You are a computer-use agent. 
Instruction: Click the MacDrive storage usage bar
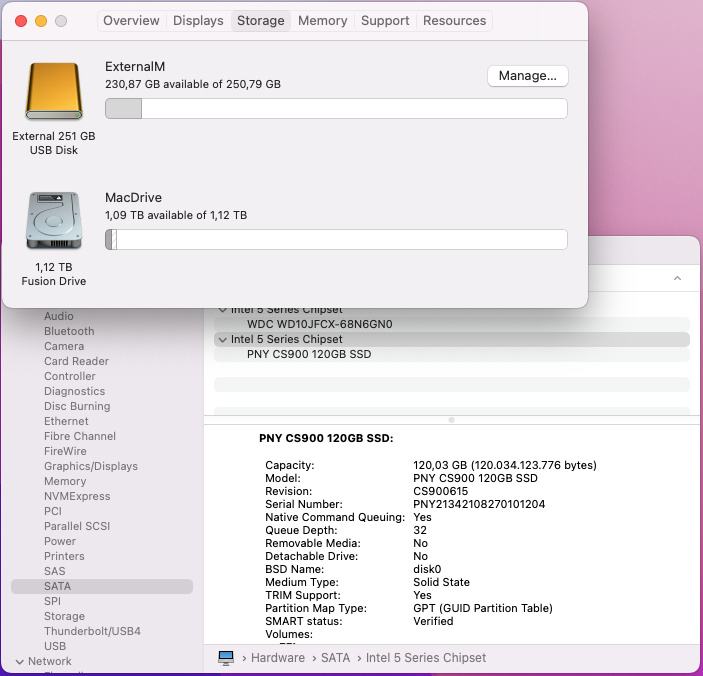coord(336,240)
